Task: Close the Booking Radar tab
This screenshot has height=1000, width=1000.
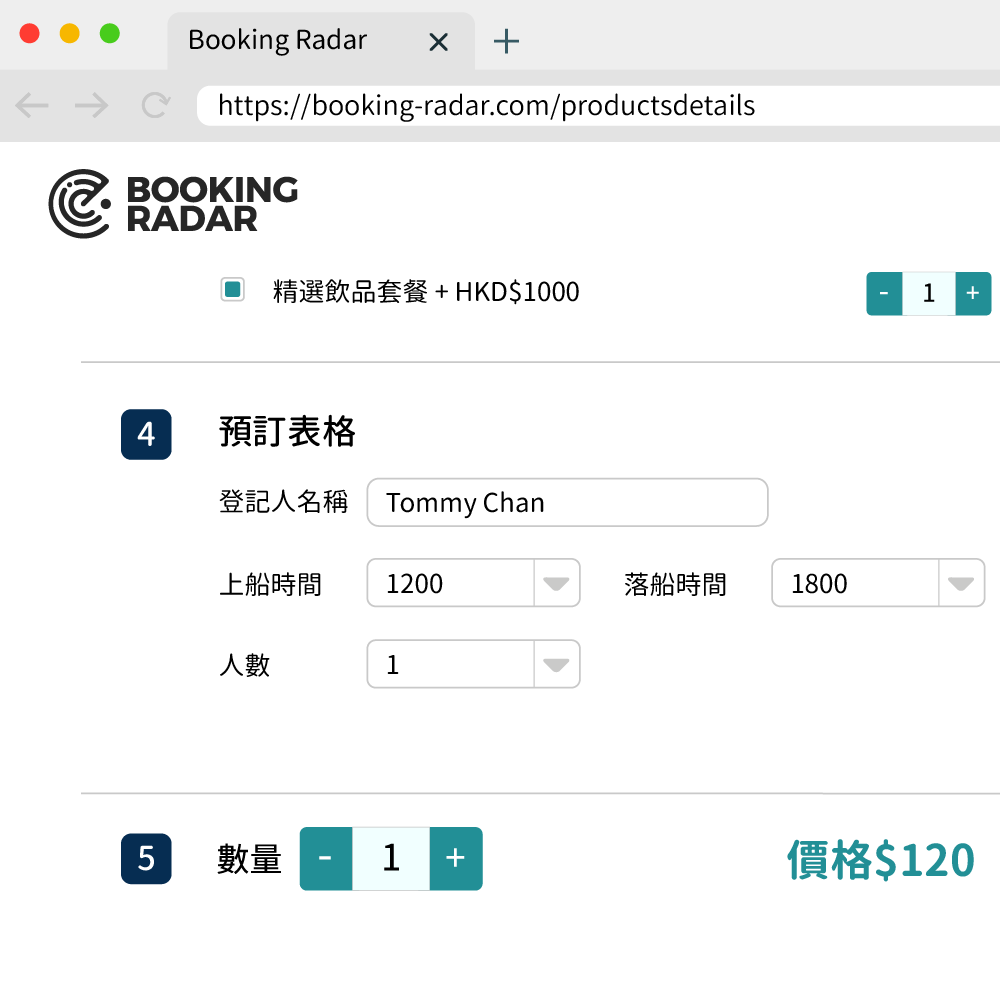Action: point(439,42)
